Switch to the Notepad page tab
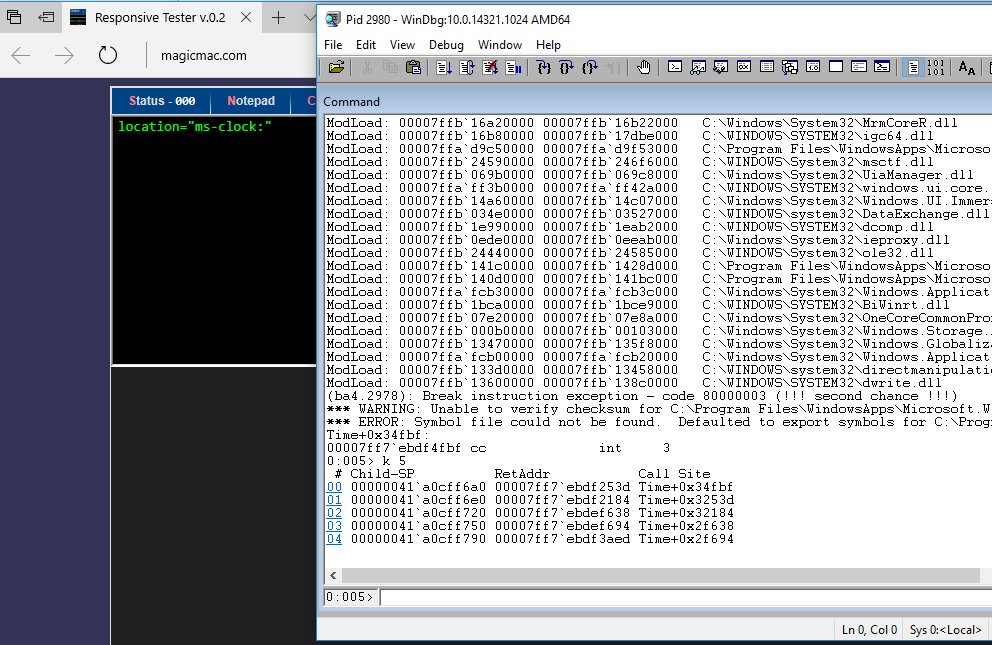Viewport: 992px width, 645px height. pos(251,101)
